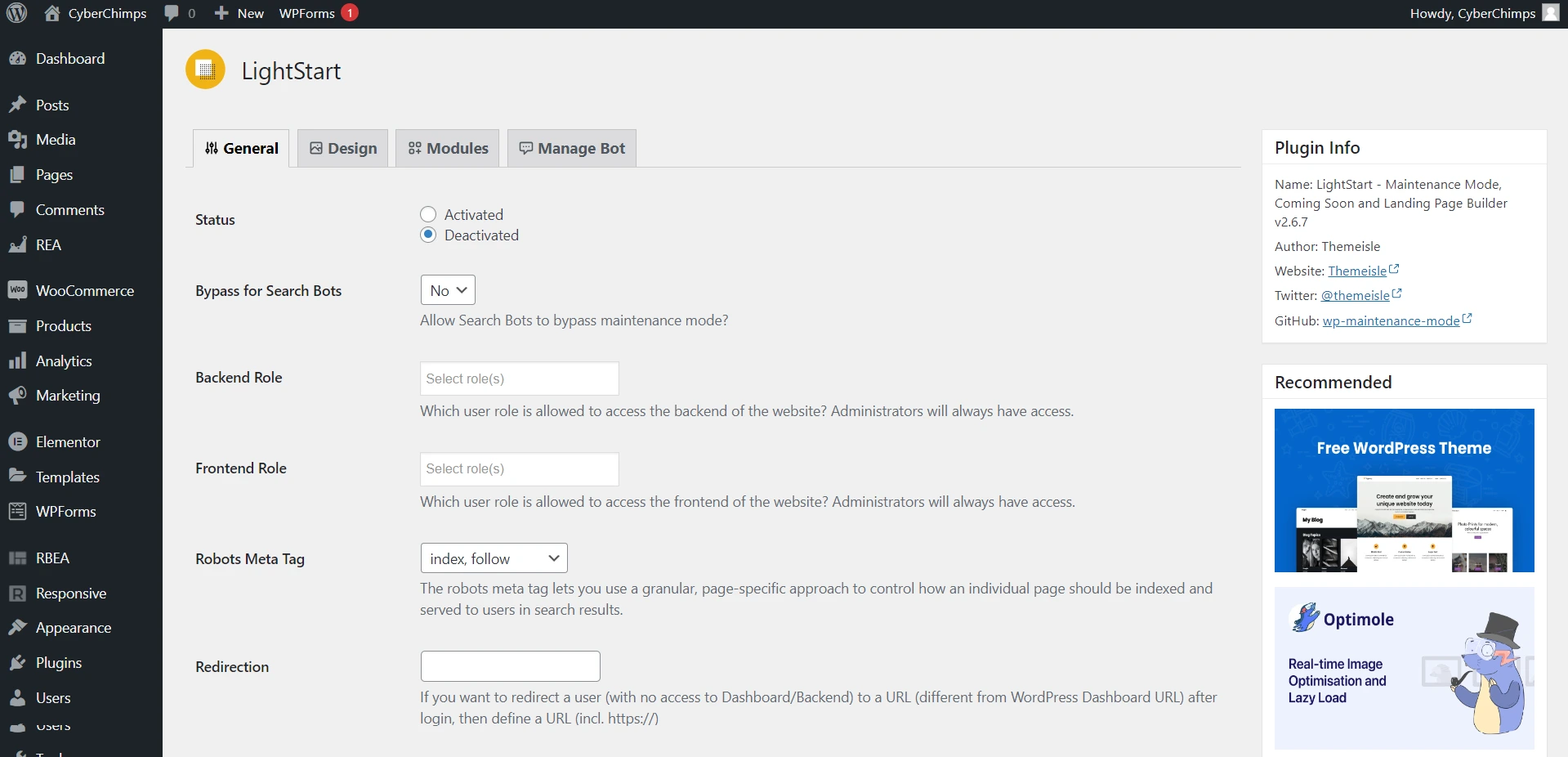Click the Pages sidebar icon
The image size is (1568, 757).
click(x=18, y=175)
